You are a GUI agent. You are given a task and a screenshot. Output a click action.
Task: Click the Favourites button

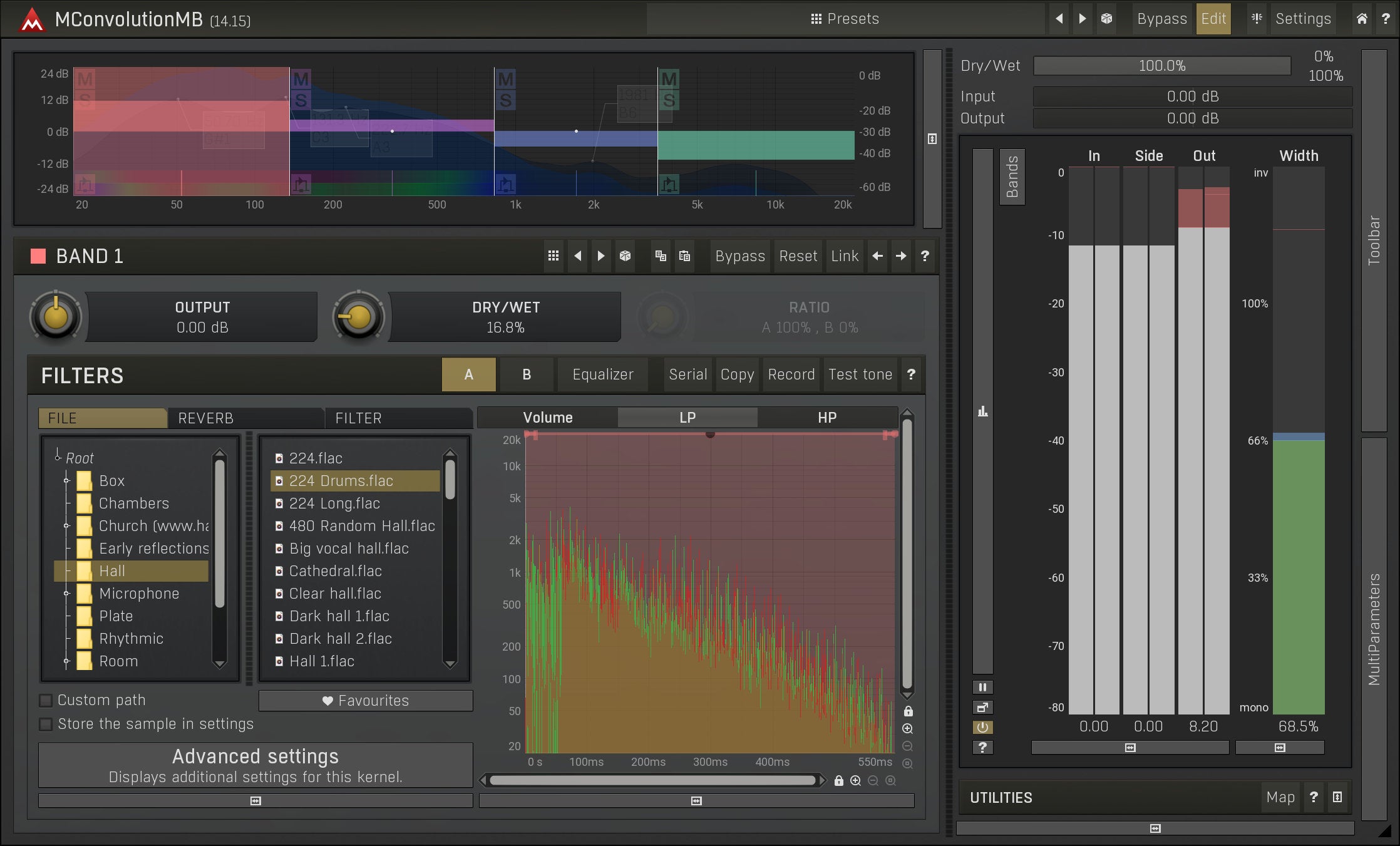click(366, 701)
